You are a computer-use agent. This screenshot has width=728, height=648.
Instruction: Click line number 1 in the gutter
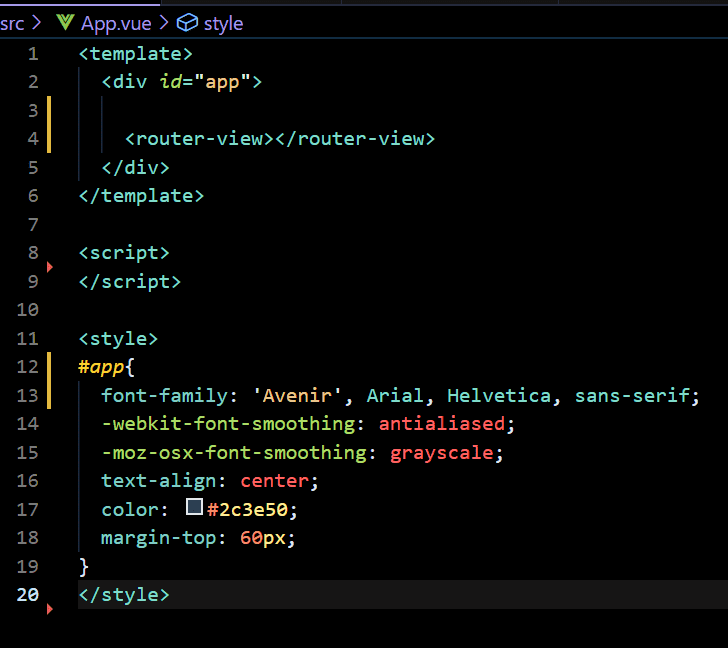[33, 54]
